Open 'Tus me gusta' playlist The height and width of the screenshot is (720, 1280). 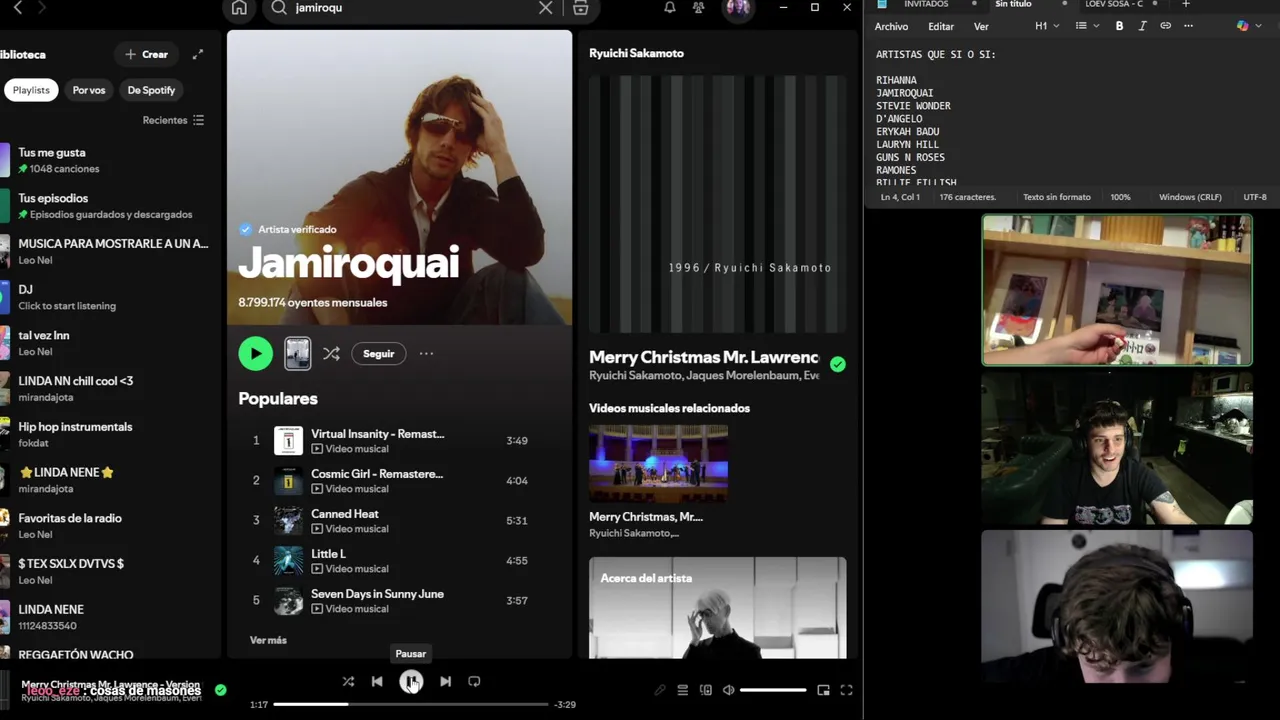click(105, 160)
